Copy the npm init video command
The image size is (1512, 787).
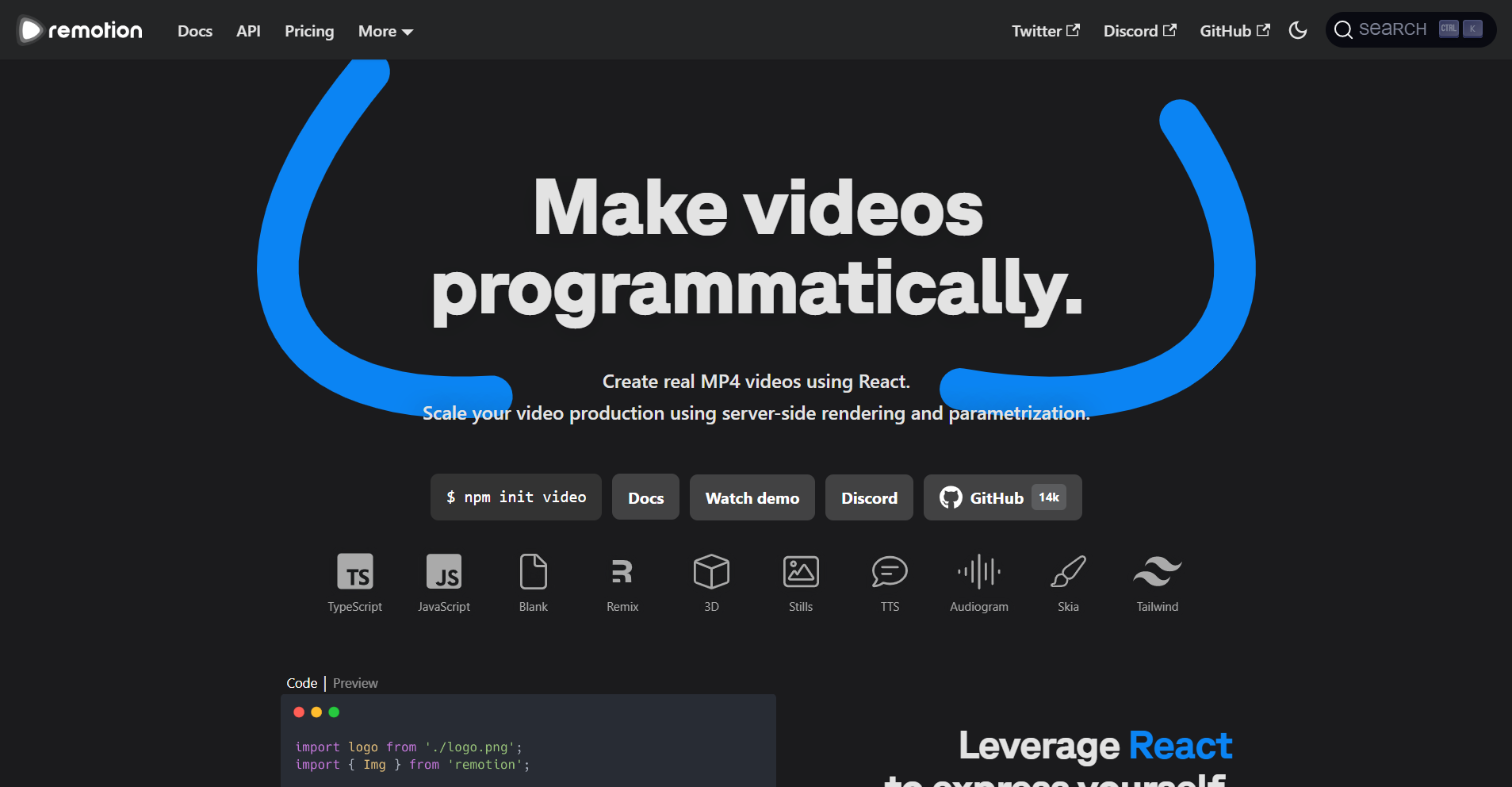(515, 497)
